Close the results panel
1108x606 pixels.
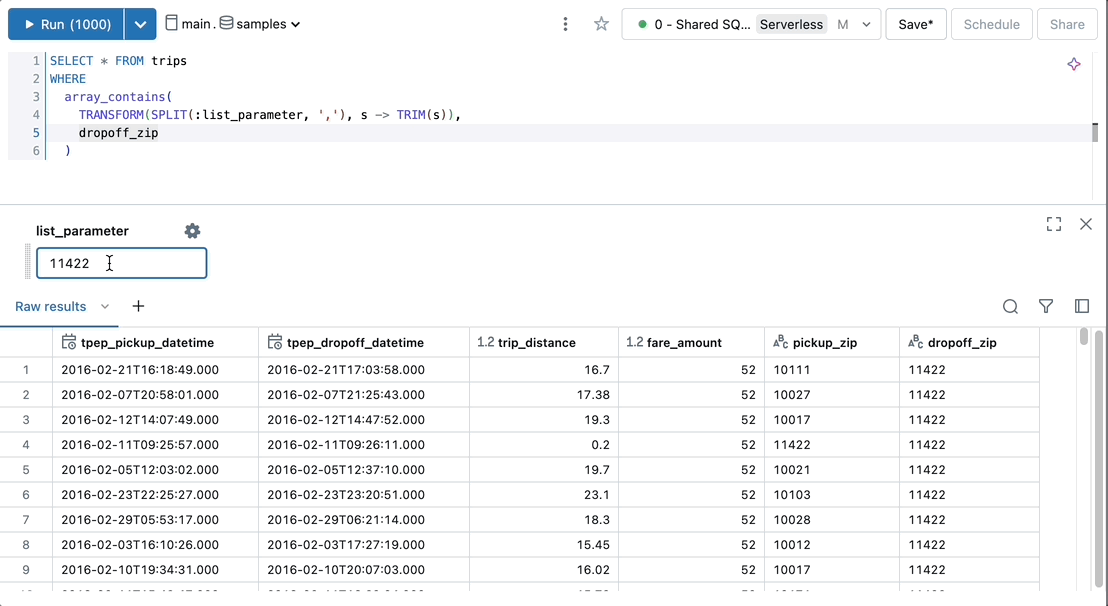[x=1086, y=224]
